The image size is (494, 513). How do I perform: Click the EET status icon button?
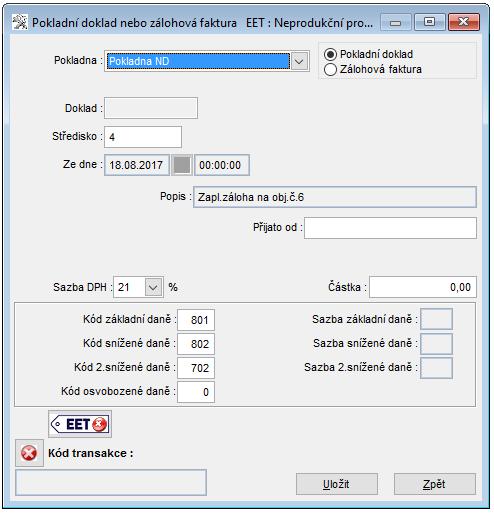click(x=80, y=424)
